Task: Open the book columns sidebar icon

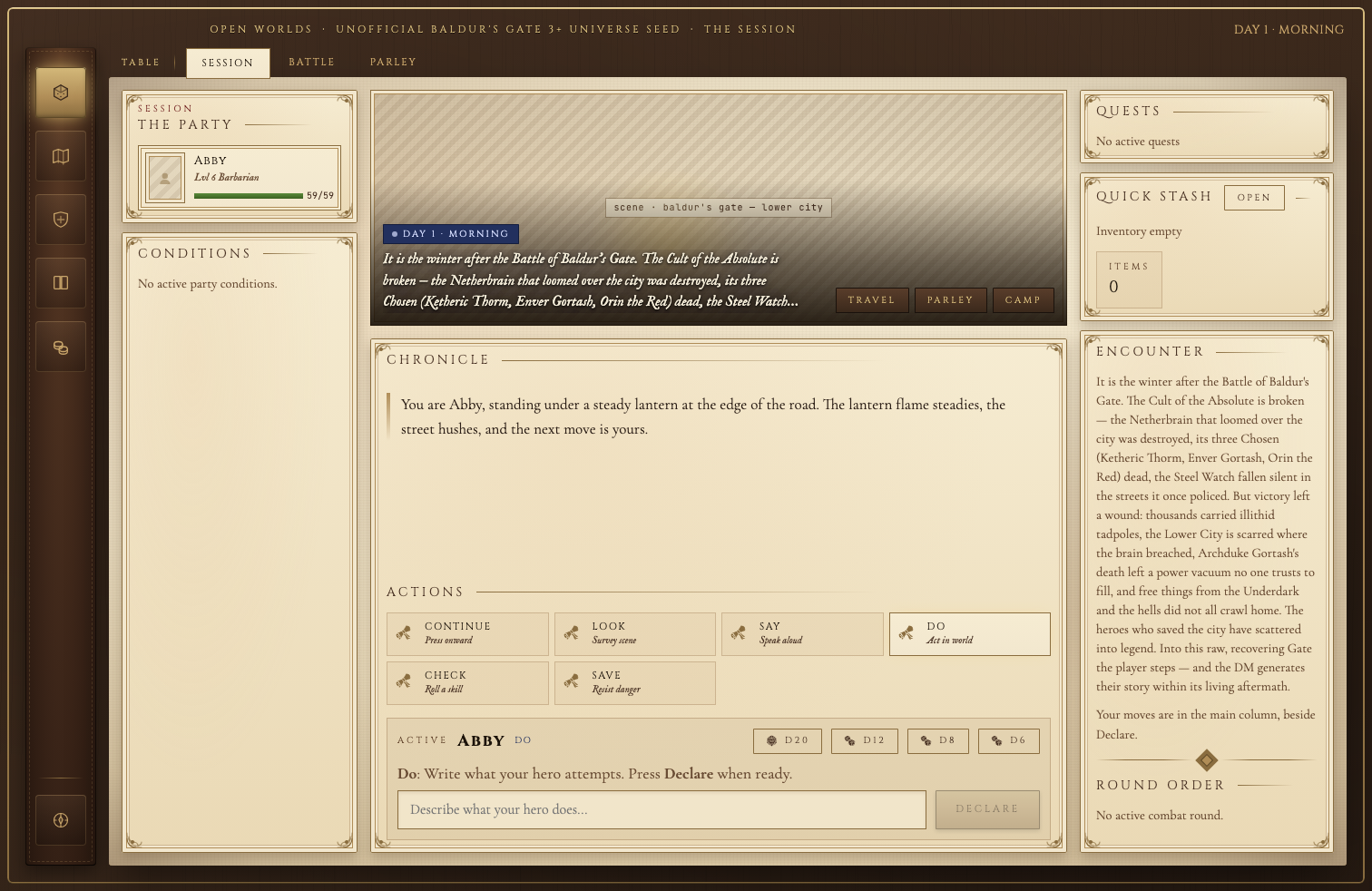Action: tap(61, 283)
